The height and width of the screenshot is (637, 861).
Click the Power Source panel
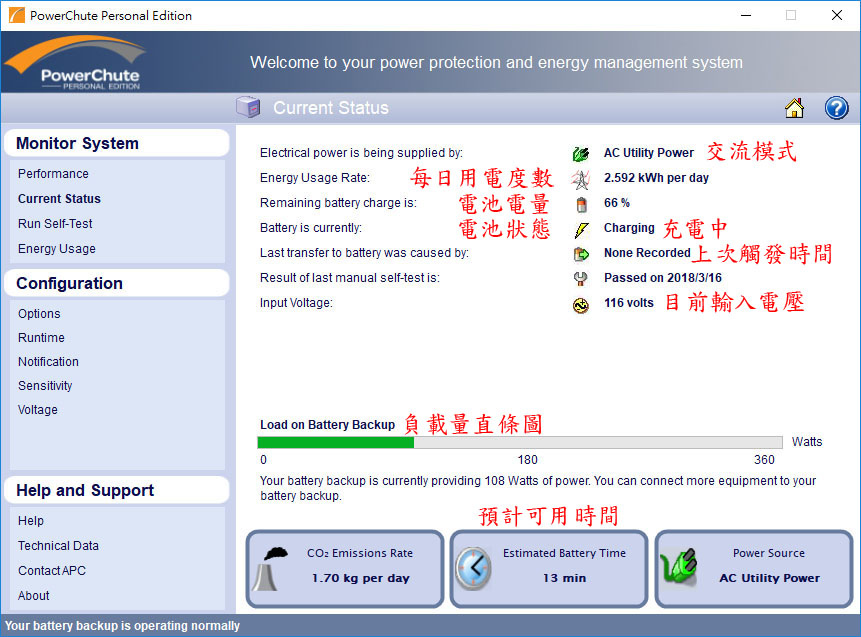[x=754, y=569]
